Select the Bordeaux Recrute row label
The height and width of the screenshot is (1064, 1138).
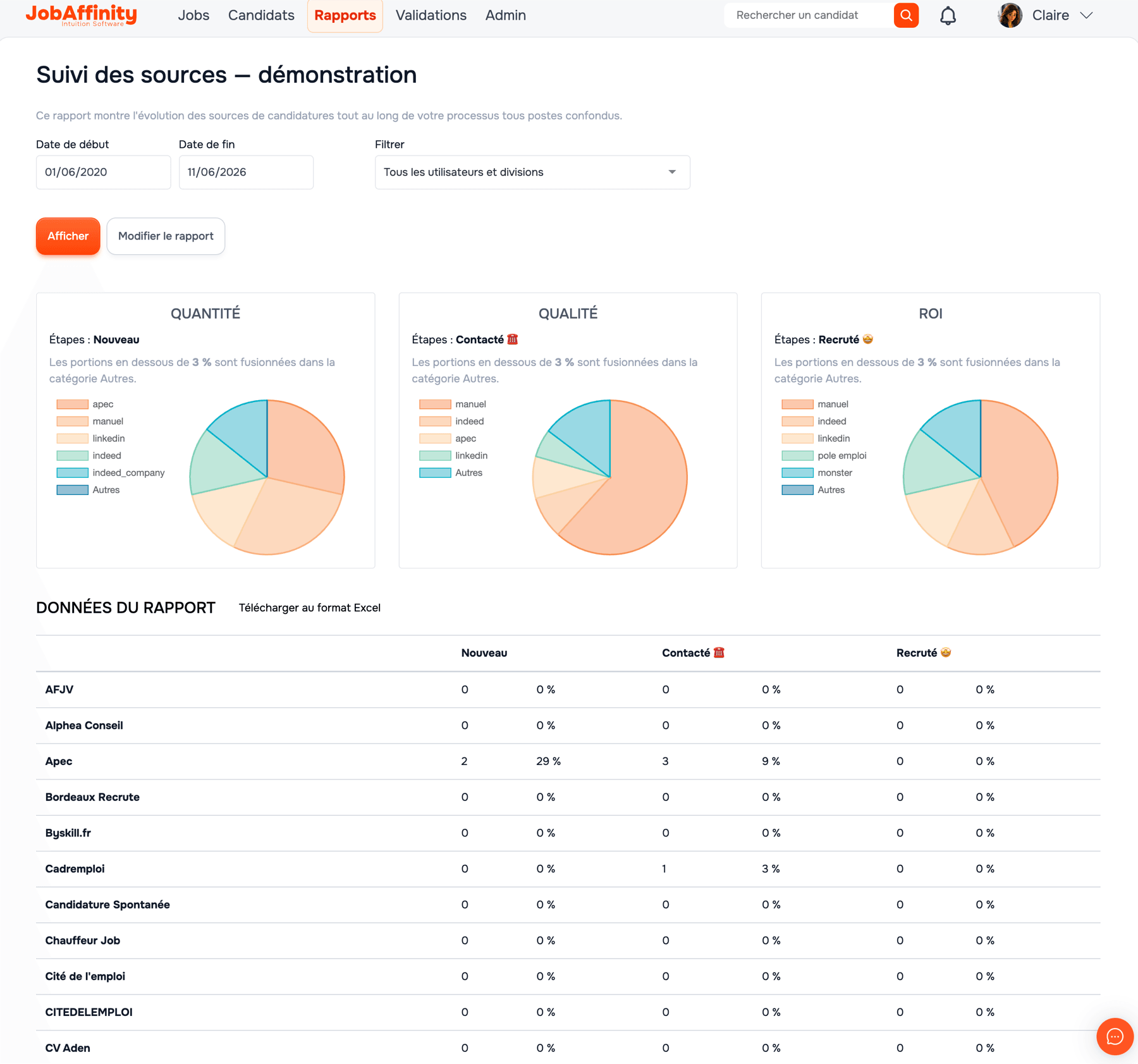(x=92, y=797)
